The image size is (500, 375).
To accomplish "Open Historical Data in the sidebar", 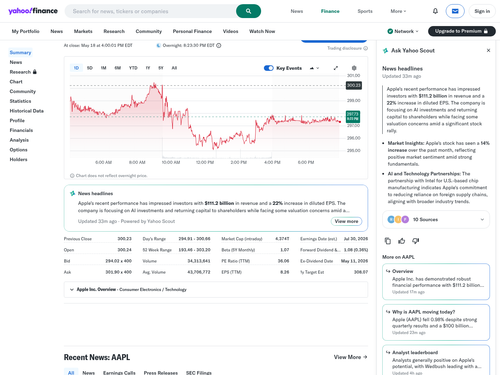I will pyautogui.click(x=27, y=111).
